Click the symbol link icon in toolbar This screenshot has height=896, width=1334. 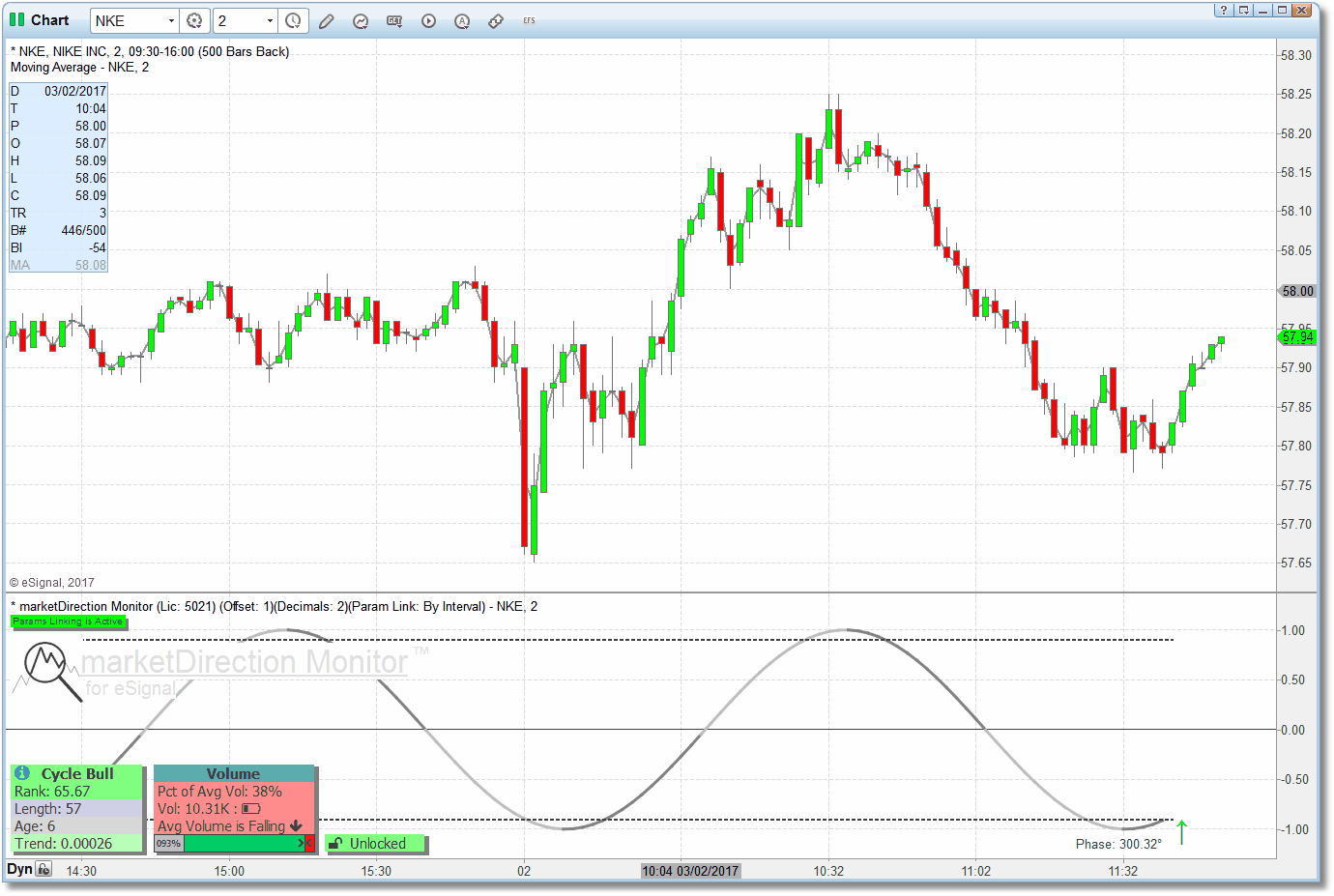click(x=496, y=20)
